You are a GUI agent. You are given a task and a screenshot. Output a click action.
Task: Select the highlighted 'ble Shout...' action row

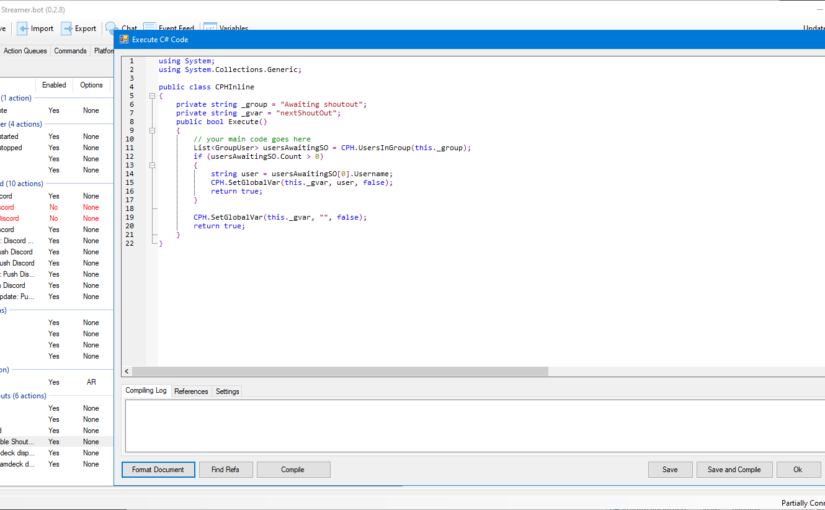(x=56, y=442)
